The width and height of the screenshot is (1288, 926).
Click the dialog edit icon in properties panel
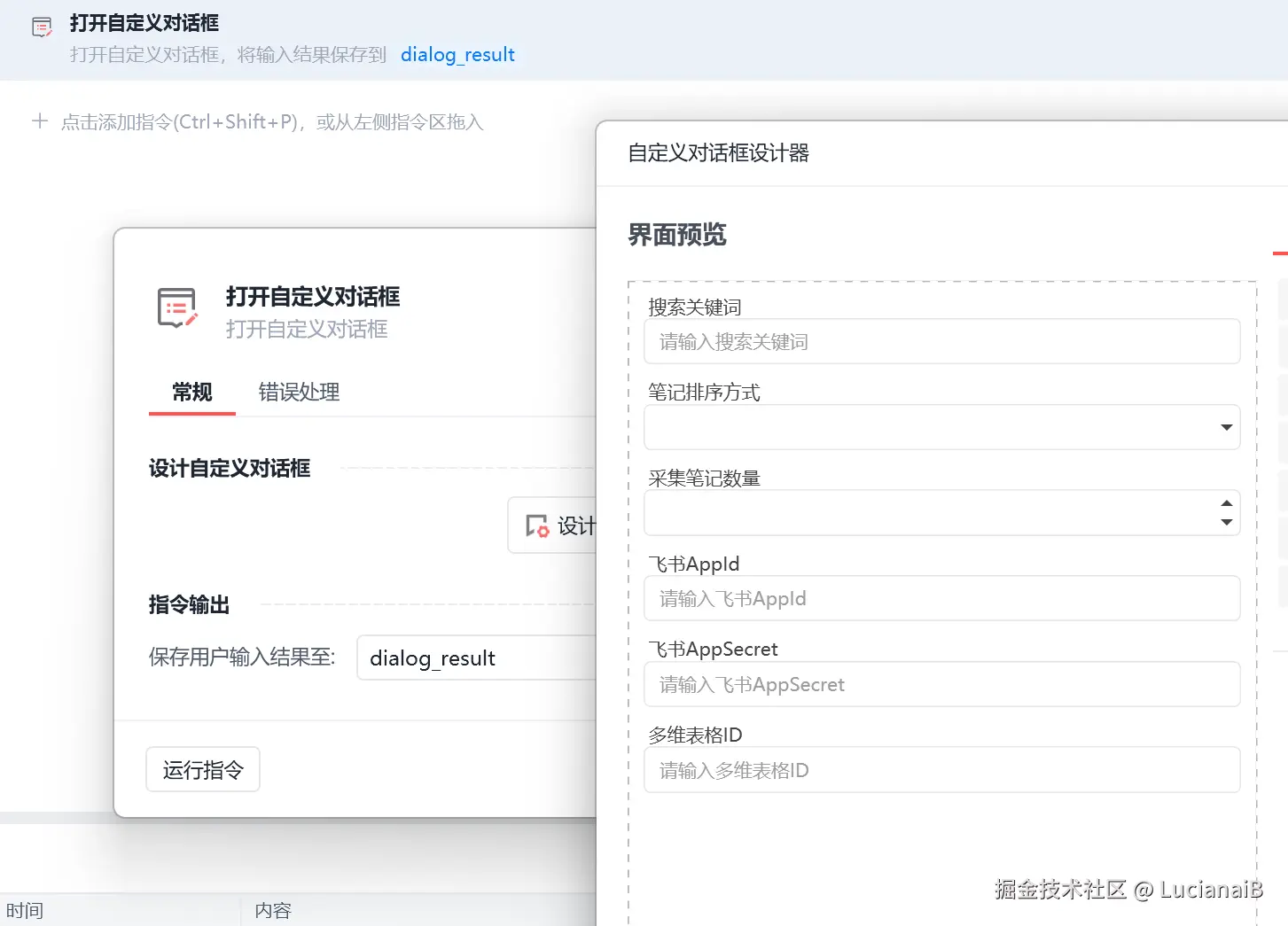tap(177, 308)
